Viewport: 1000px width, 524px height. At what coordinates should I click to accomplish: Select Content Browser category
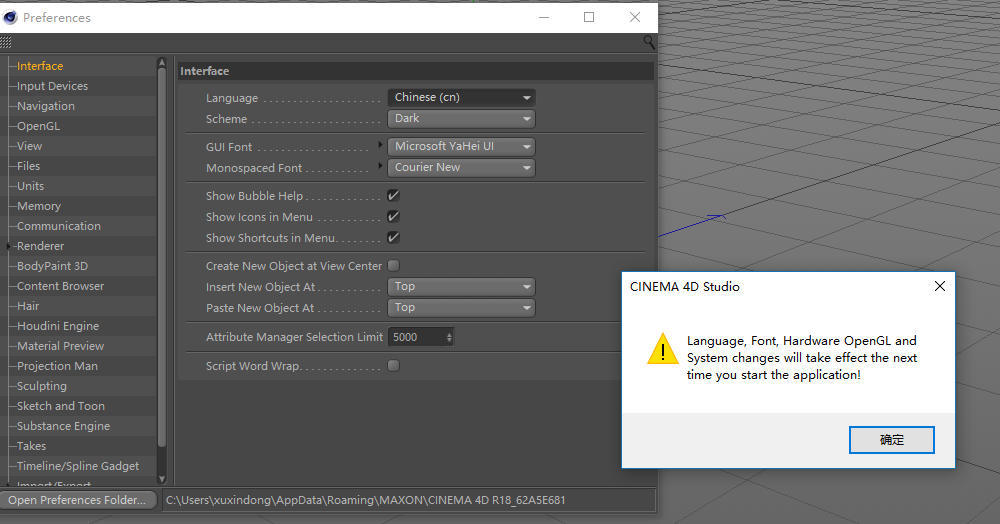pos(61,286)
